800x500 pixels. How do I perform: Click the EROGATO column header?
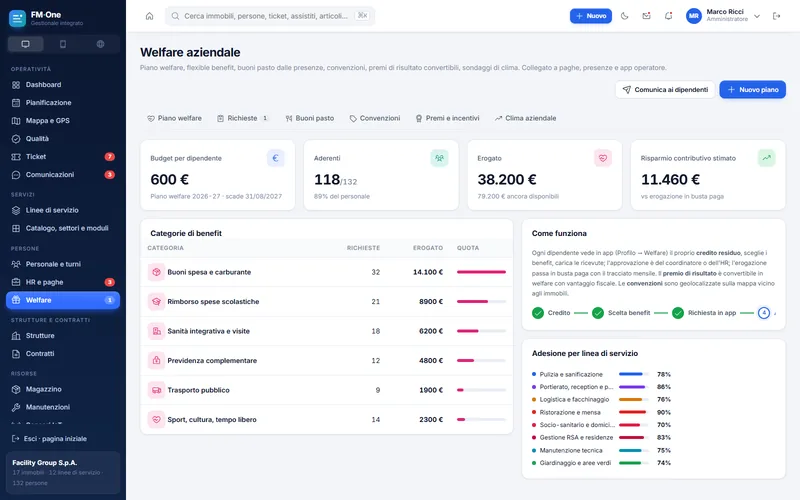pos(428,248)
